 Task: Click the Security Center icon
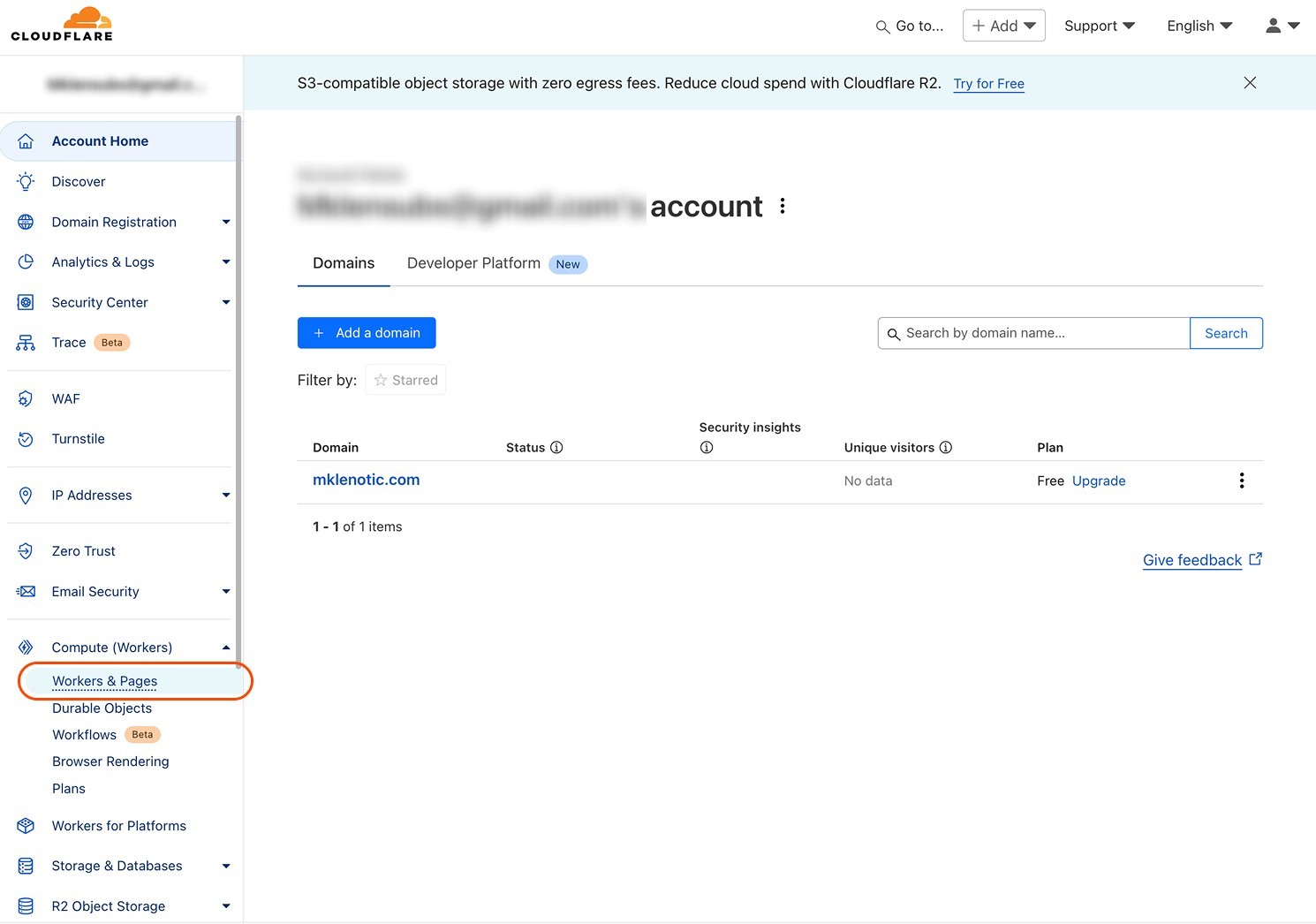pos(26,302)
